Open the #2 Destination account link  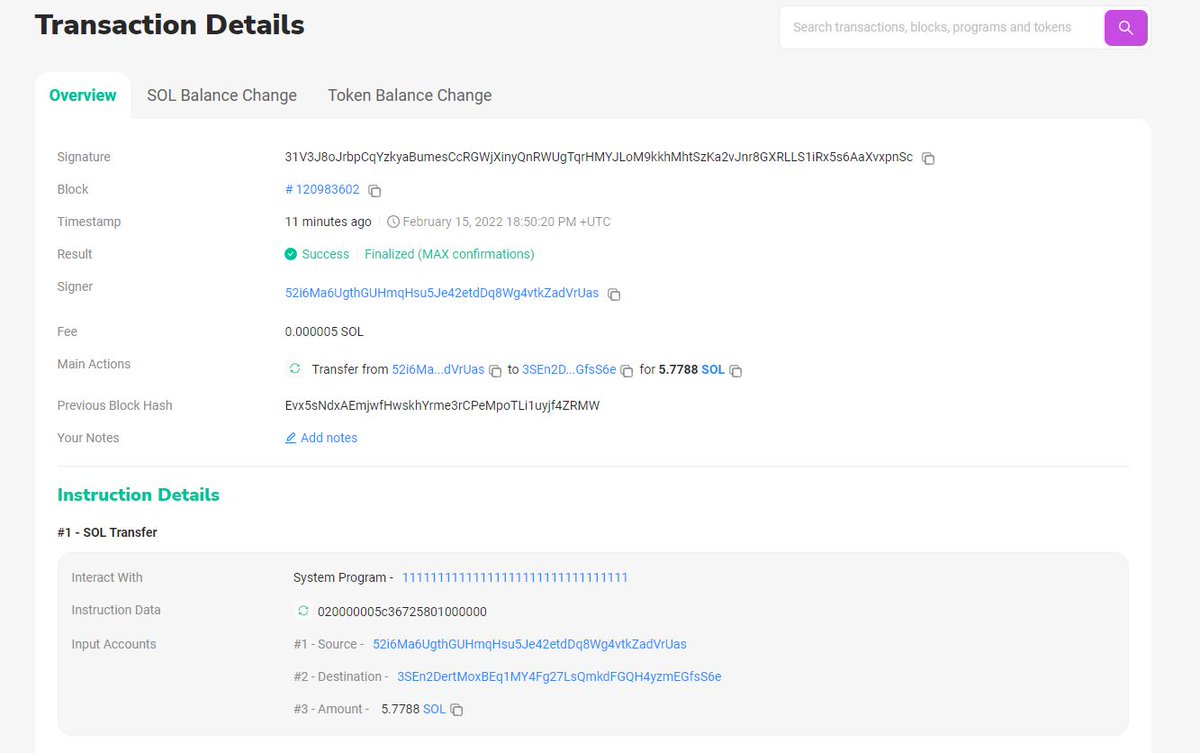tap(559, 676)
